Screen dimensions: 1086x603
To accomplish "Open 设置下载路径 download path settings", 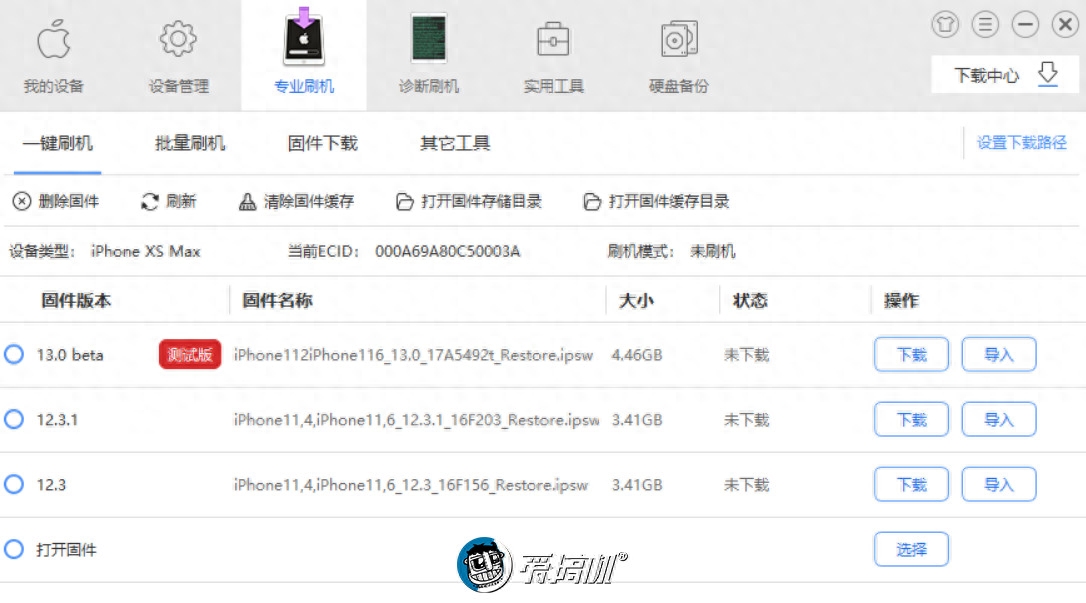I will (x=1022, y=143).
